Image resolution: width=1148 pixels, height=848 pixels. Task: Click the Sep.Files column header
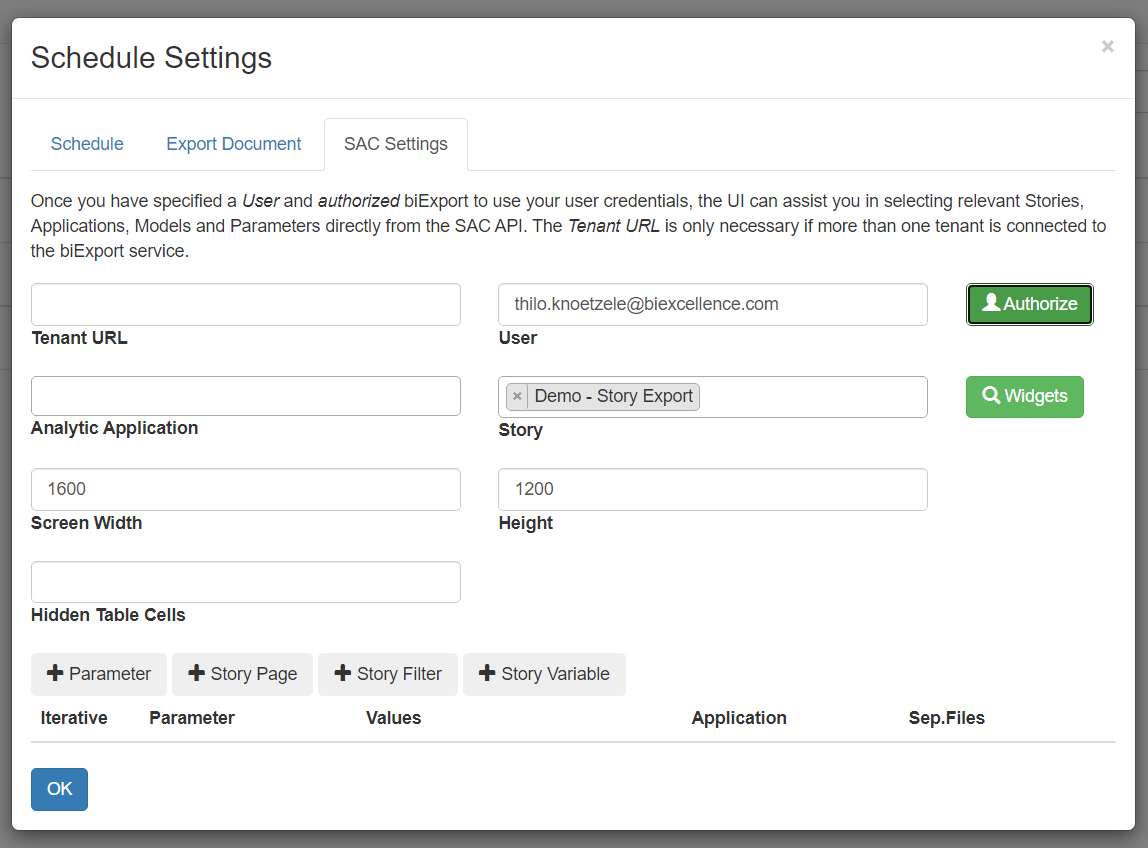(x=947, y=718)
